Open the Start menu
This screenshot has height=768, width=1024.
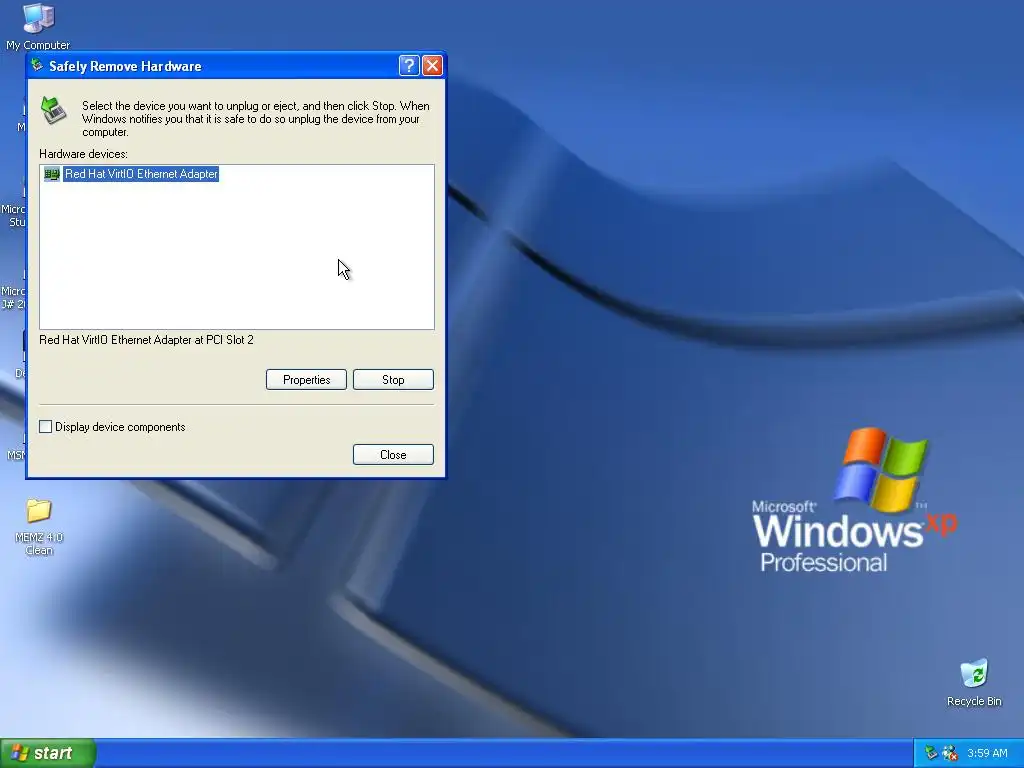(48, 753)
